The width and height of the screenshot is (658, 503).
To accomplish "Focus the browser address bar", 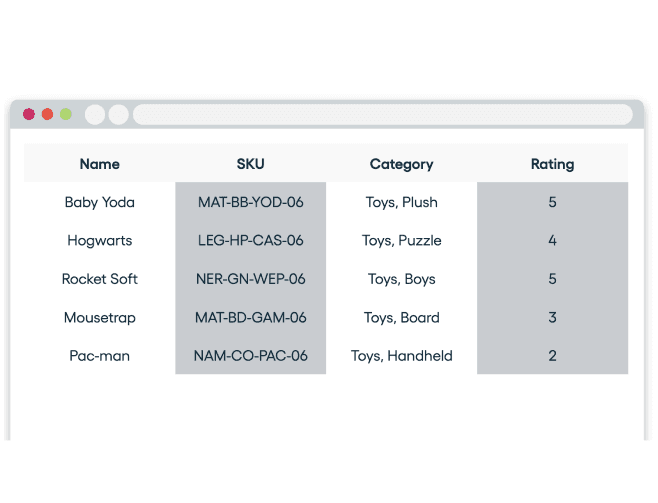I will (x=382, y=115).
